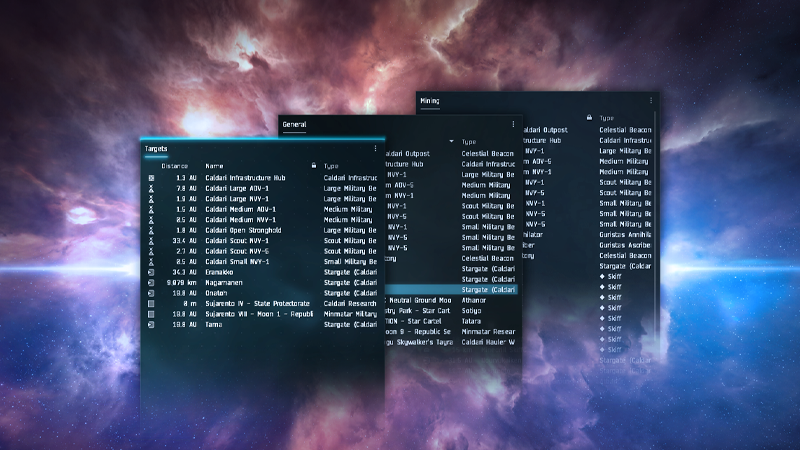Click the station icon for Sujarento VIII row
Viewport: 800px width, 450px height.
(151, 314)
